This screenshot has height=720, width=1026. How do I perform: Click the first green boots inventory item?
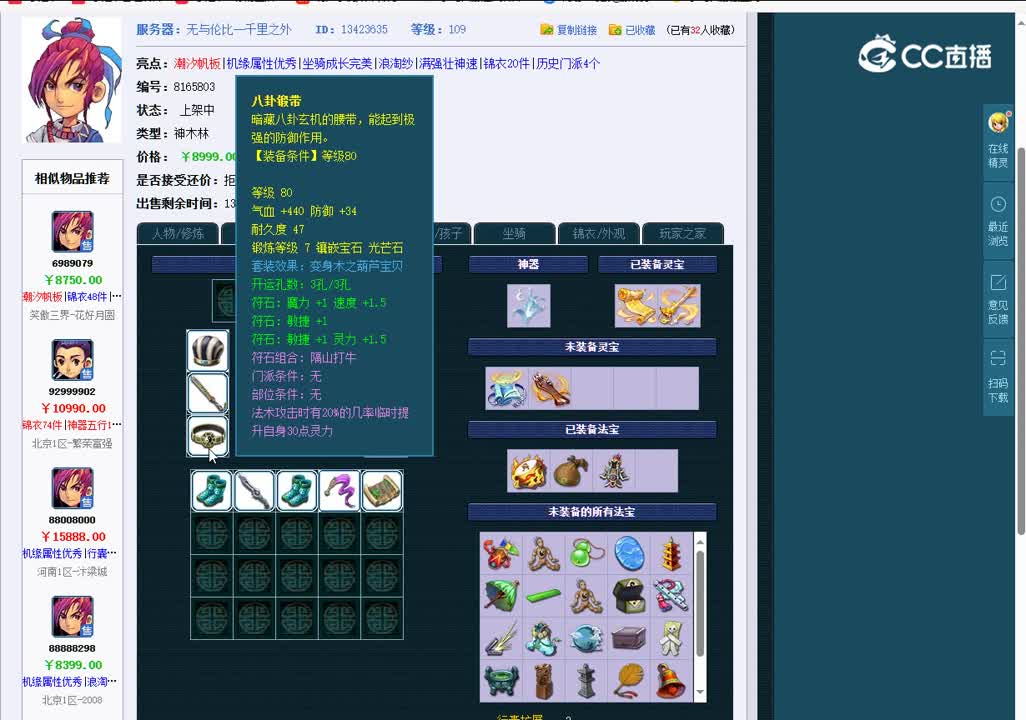[211, 490]
